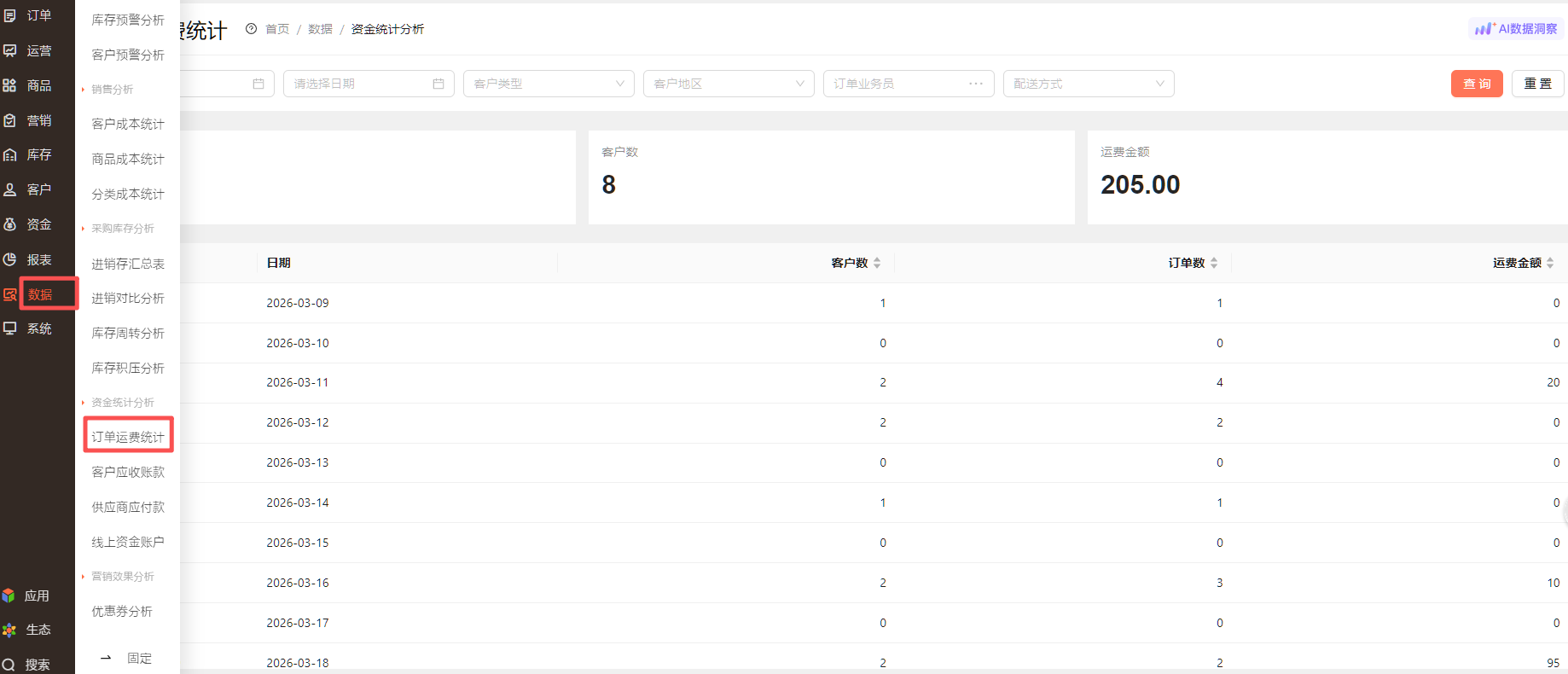Open 进销存汇总表 menu item

pyautogui.click(x=128, y=264)
